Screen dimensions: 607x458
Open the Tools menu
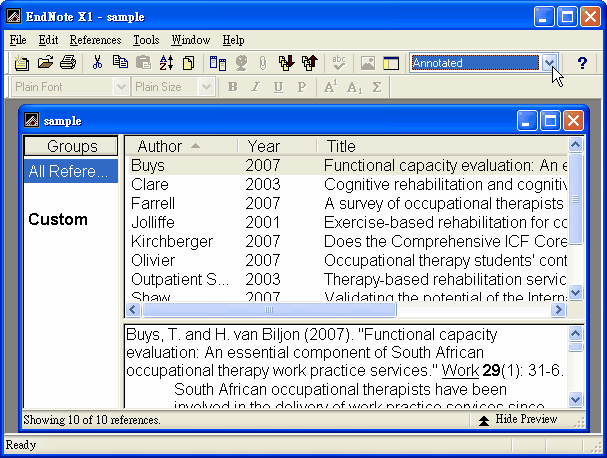(x=146, y=40)
